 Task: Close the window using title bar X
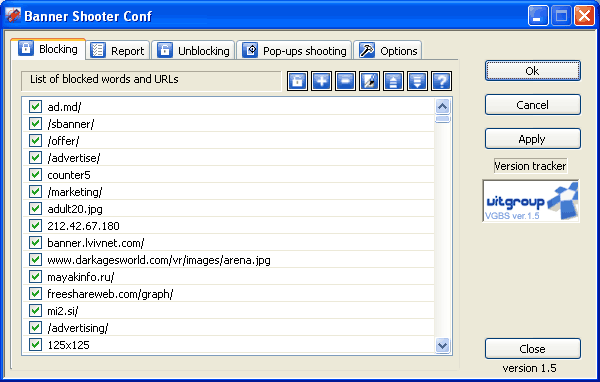(x=584, y=16)
